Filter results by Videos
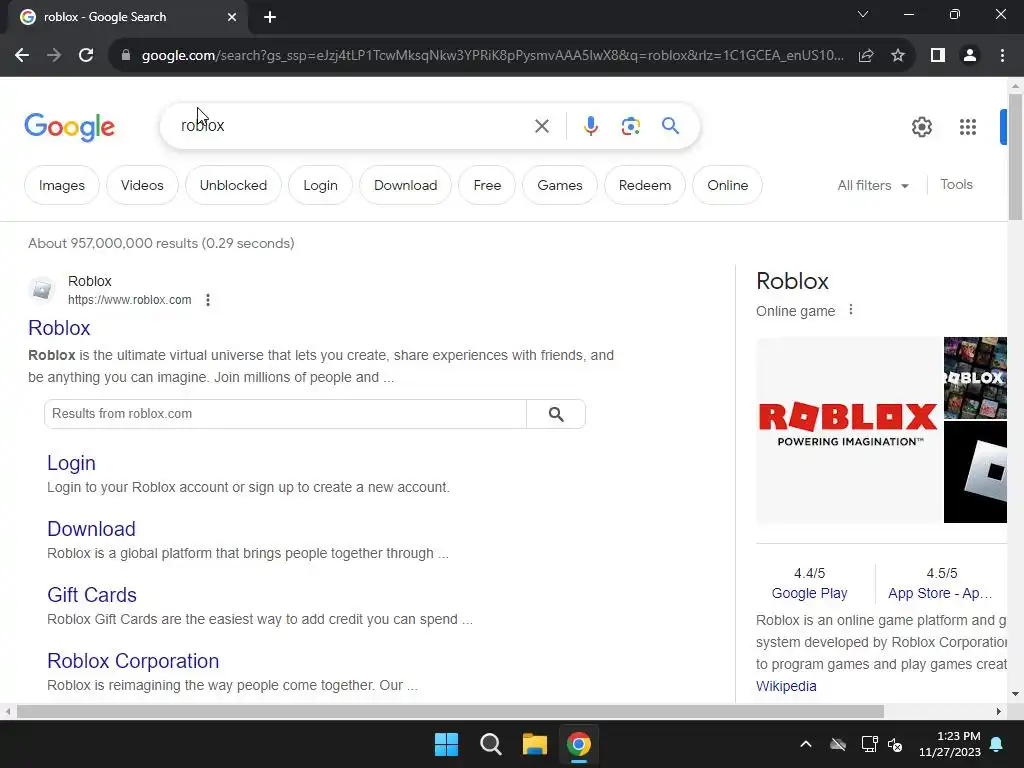The image size is (1024, 768). click(142, 185)
